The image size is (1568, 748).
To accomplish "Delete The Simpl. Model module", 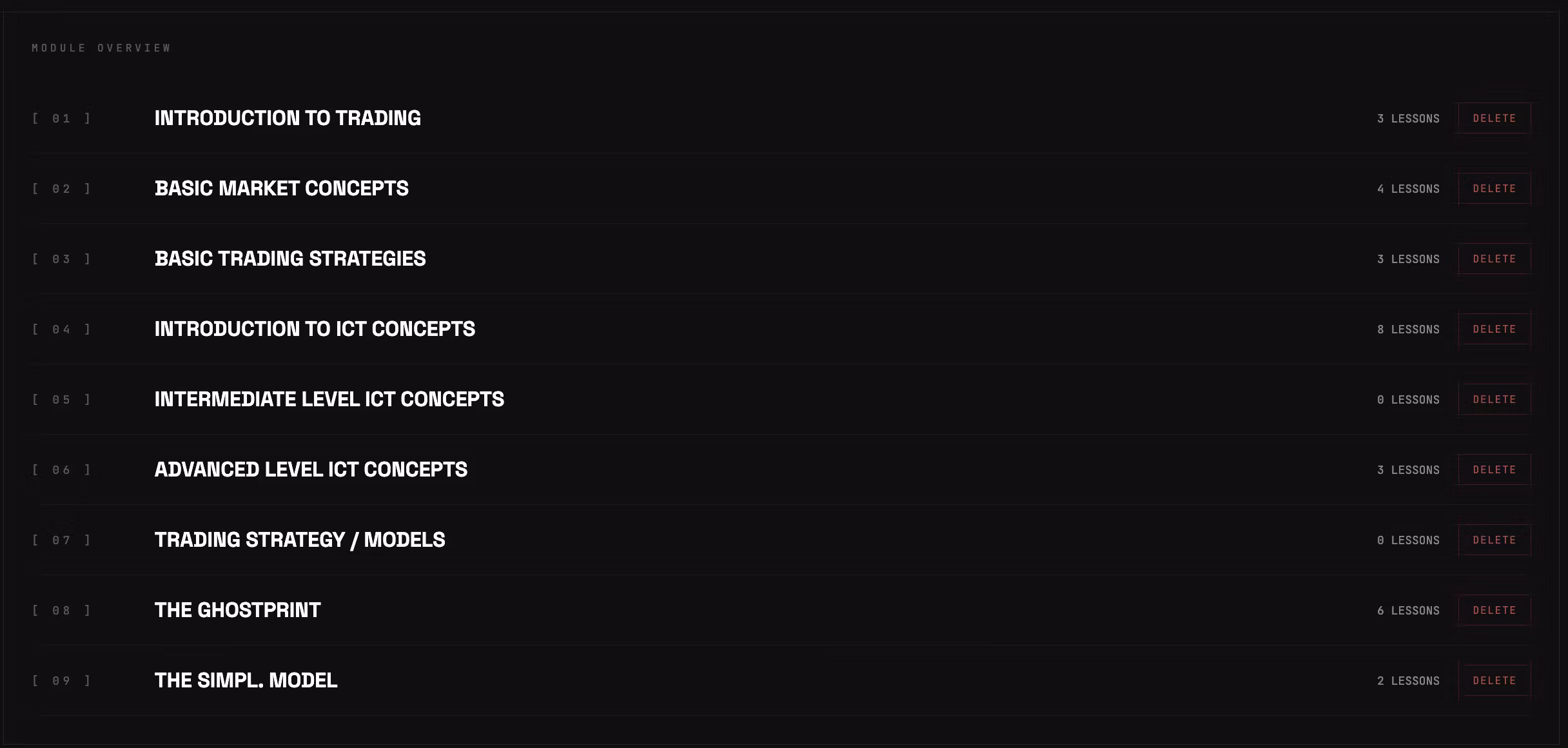I will (x=1494, y=680).
